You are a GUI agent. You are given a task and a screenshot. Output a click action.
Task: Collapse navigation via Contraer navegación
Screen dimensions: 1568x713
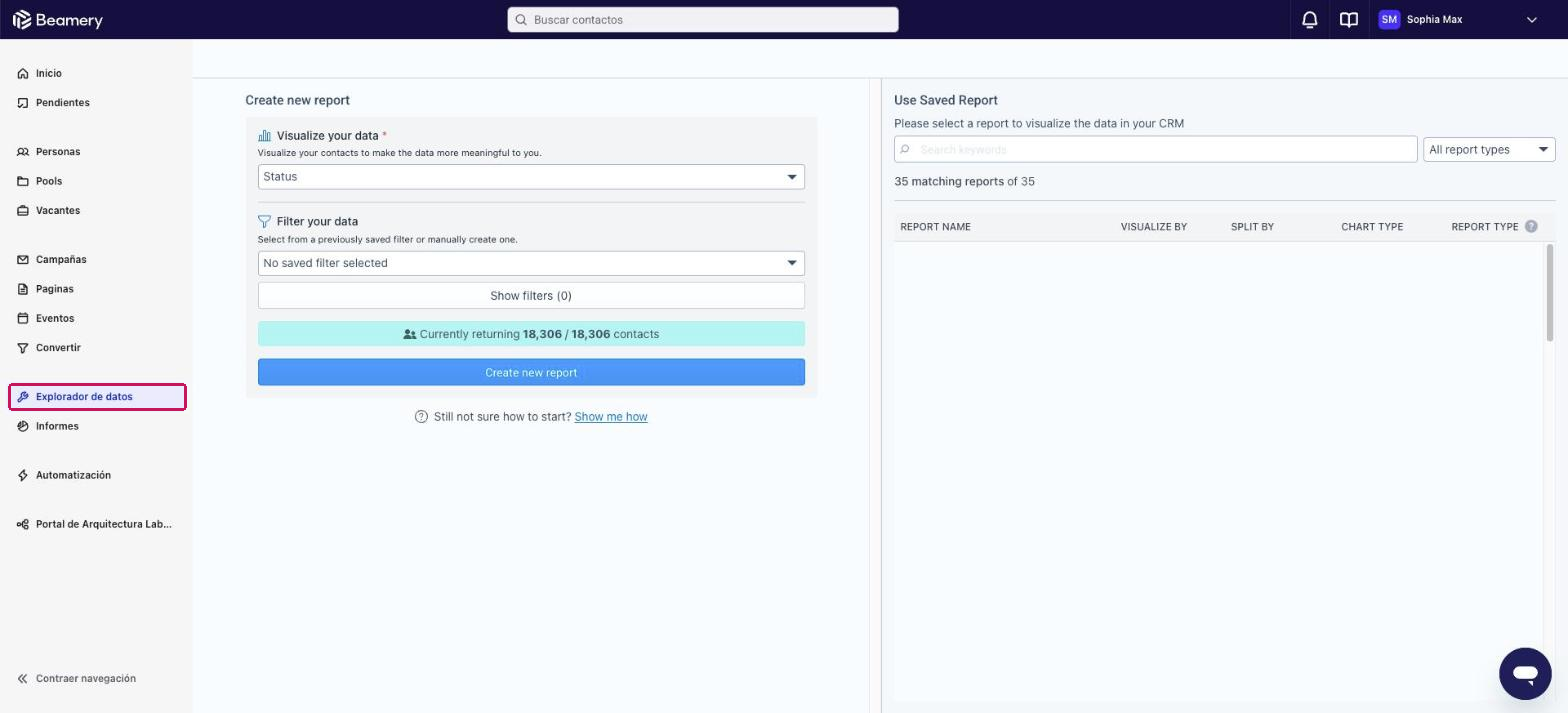(85, 679)
